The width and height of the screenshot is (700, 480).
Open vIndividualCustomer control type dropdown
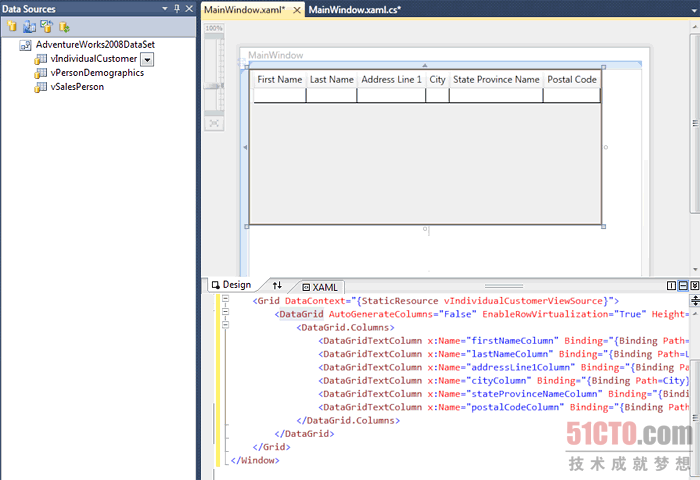147,59
